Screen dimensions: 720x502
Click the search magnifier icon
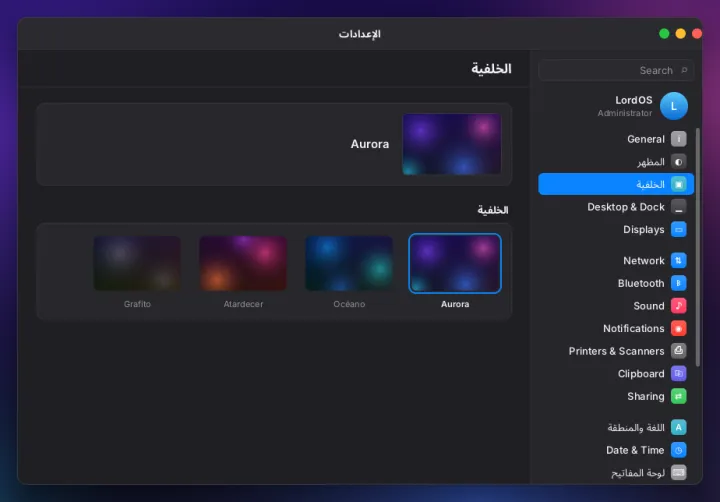[684, 70]
